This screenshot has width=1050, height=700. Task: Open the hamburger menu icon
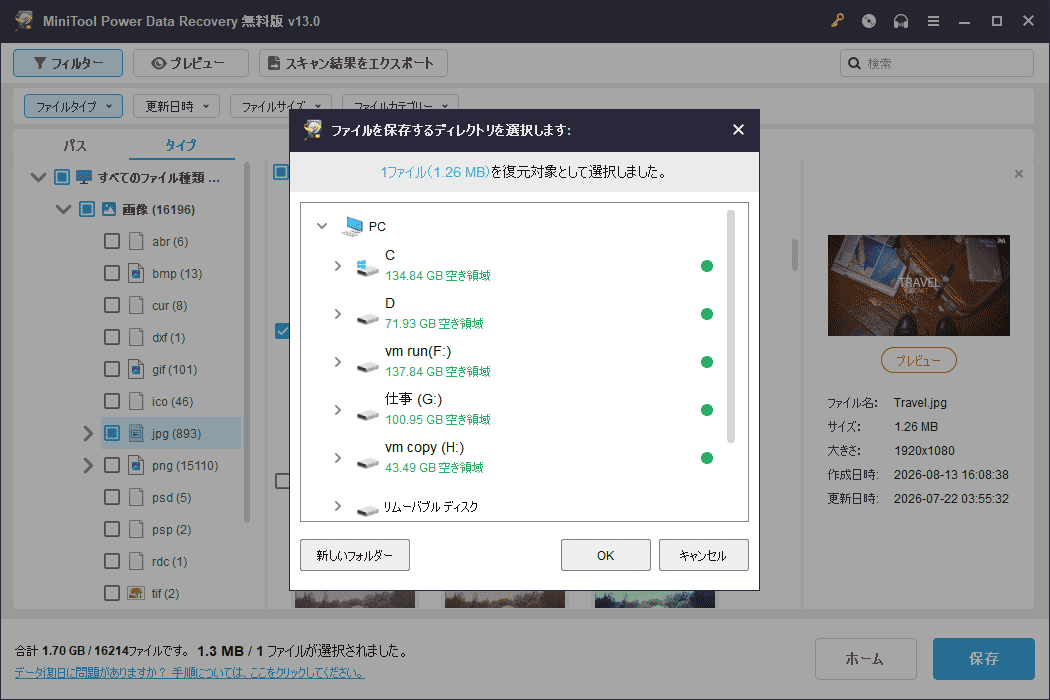(x=933, y=21)
